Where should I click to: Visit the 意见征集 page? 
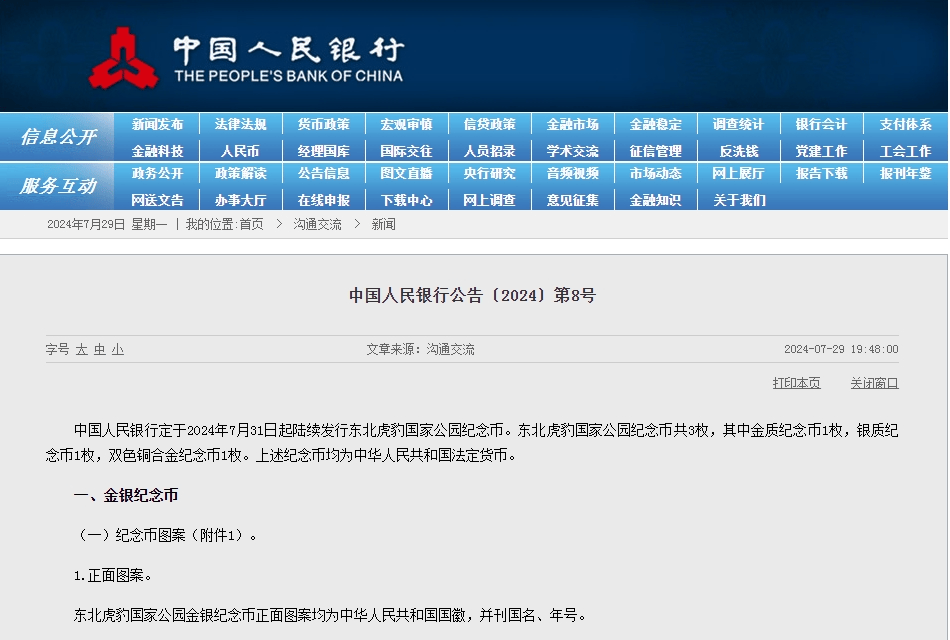tap(573, 200)
